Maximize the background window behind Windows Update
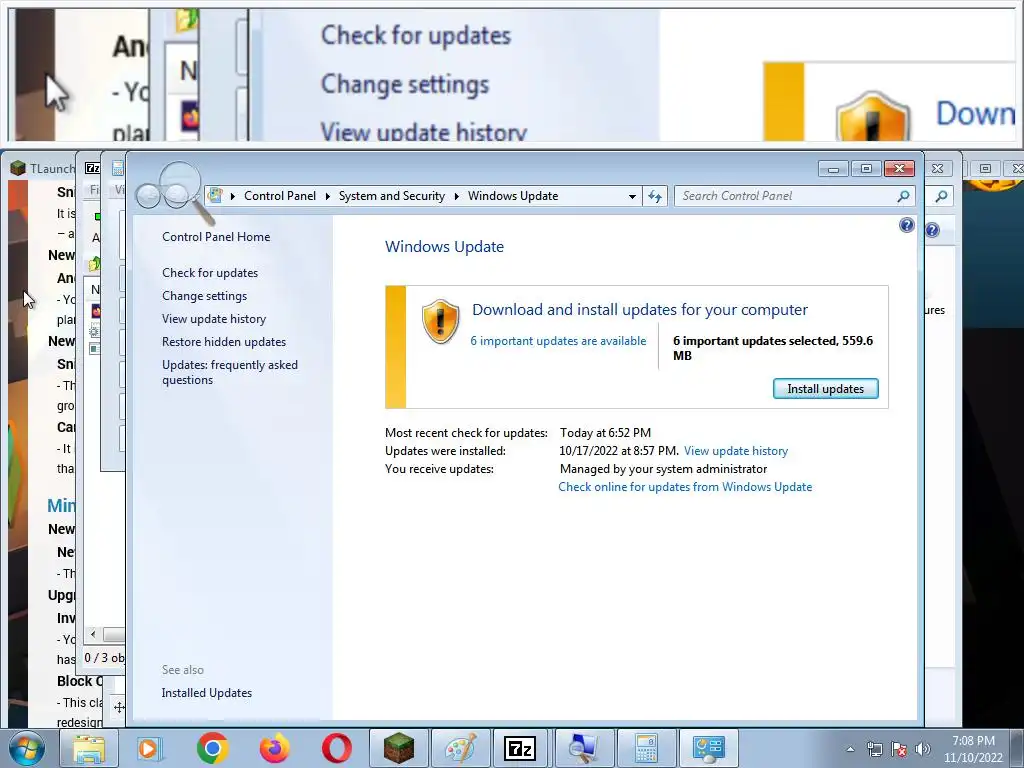The image size is (1024, 768). click(x=985, y=168)
